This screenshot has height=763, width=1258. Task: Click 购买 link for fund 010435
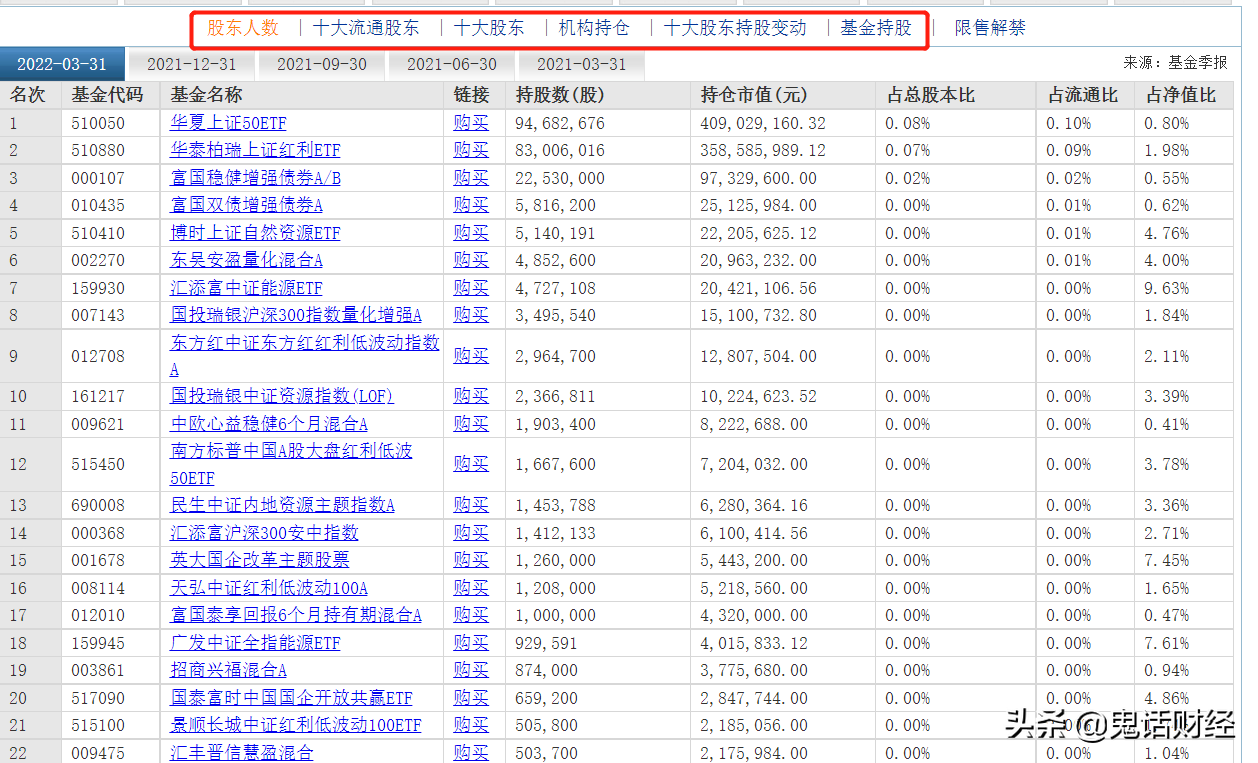click(x=471, y=205)
